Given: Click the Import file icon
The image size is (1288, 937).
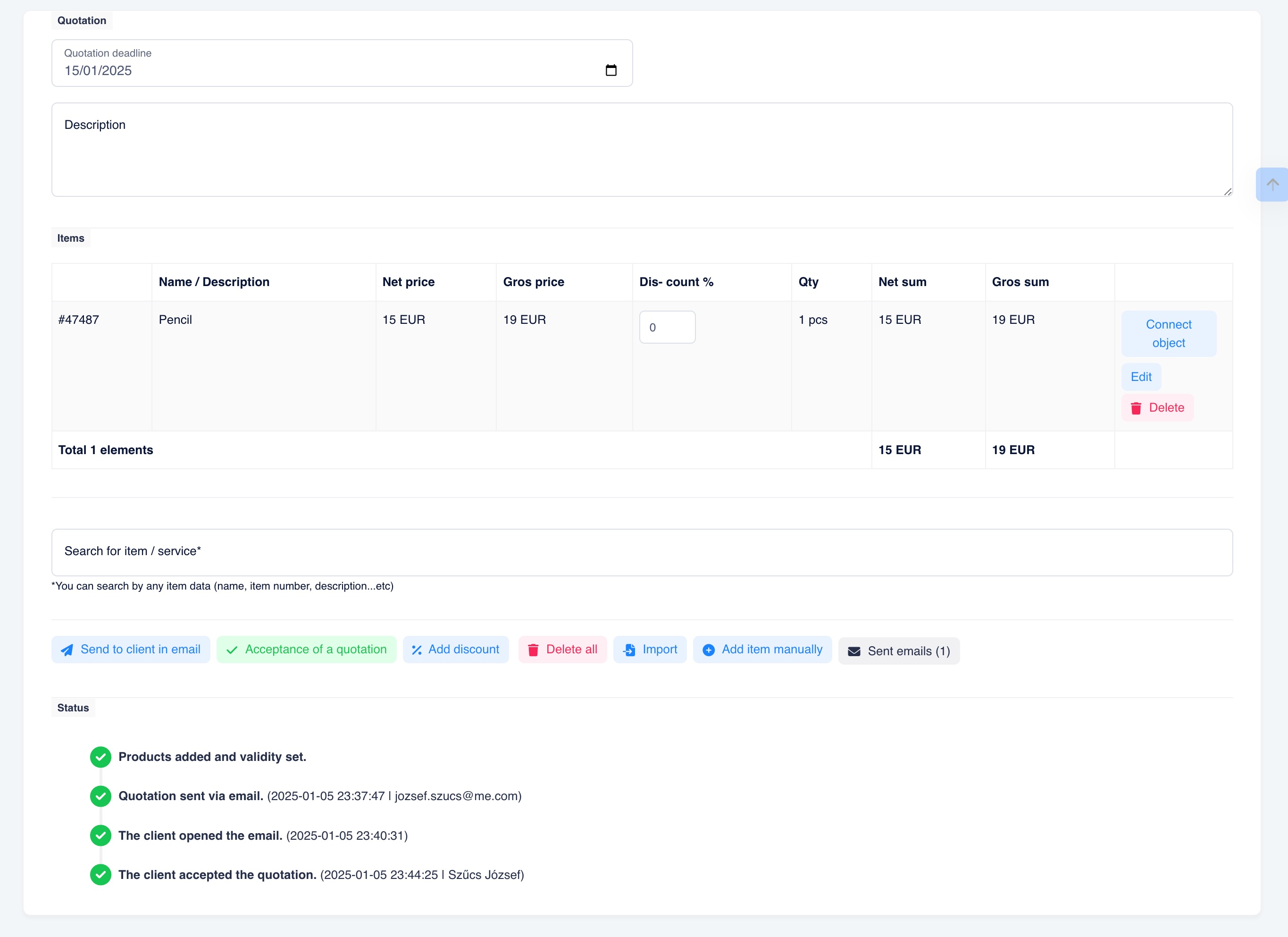Looking at the screenshot, I should point(629,650).
